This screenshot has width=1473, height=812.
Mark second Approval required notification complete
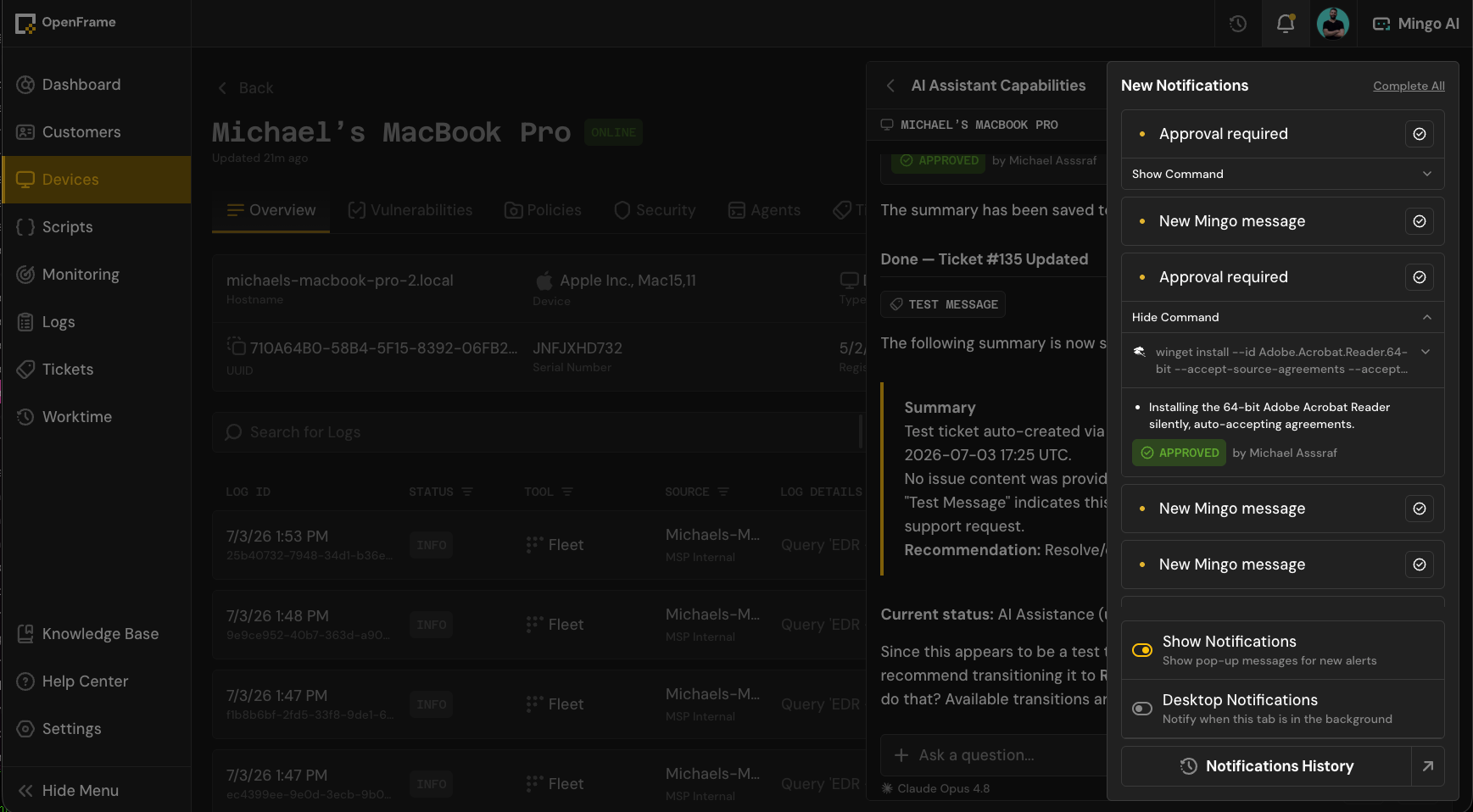point(1420,277)
